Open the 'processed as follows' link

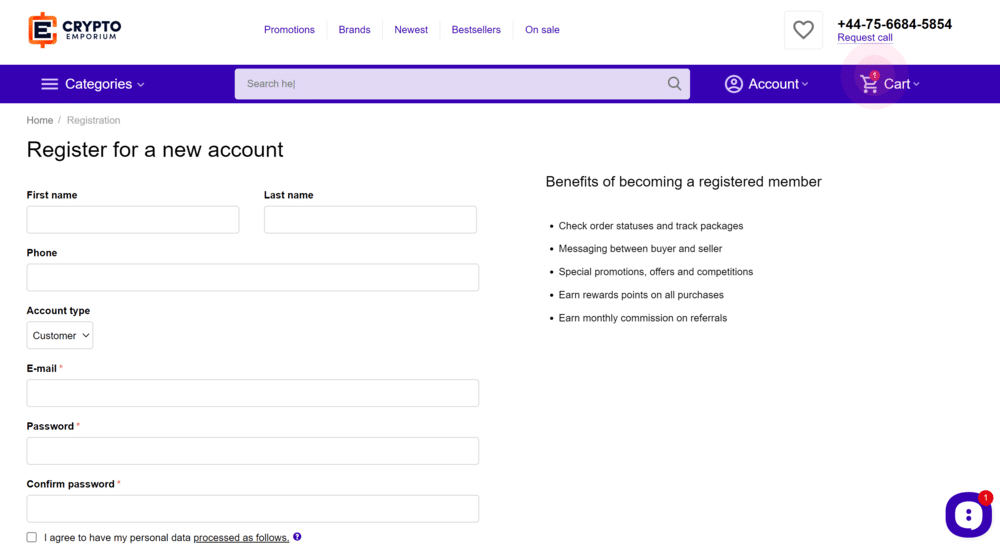pyautogui.click(x=241, y=538)
